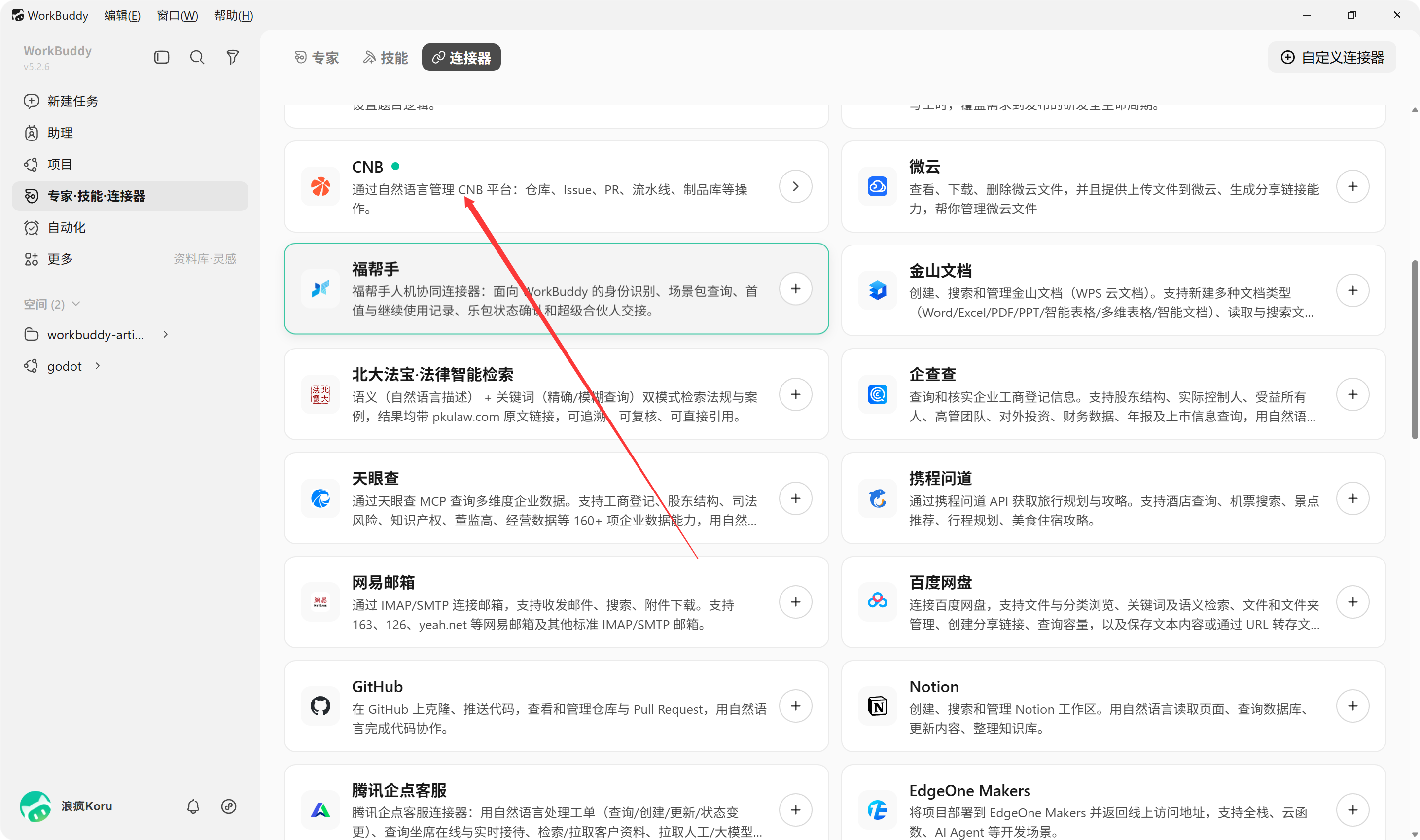Open the 窗口(W) menu

pos(177,15)
